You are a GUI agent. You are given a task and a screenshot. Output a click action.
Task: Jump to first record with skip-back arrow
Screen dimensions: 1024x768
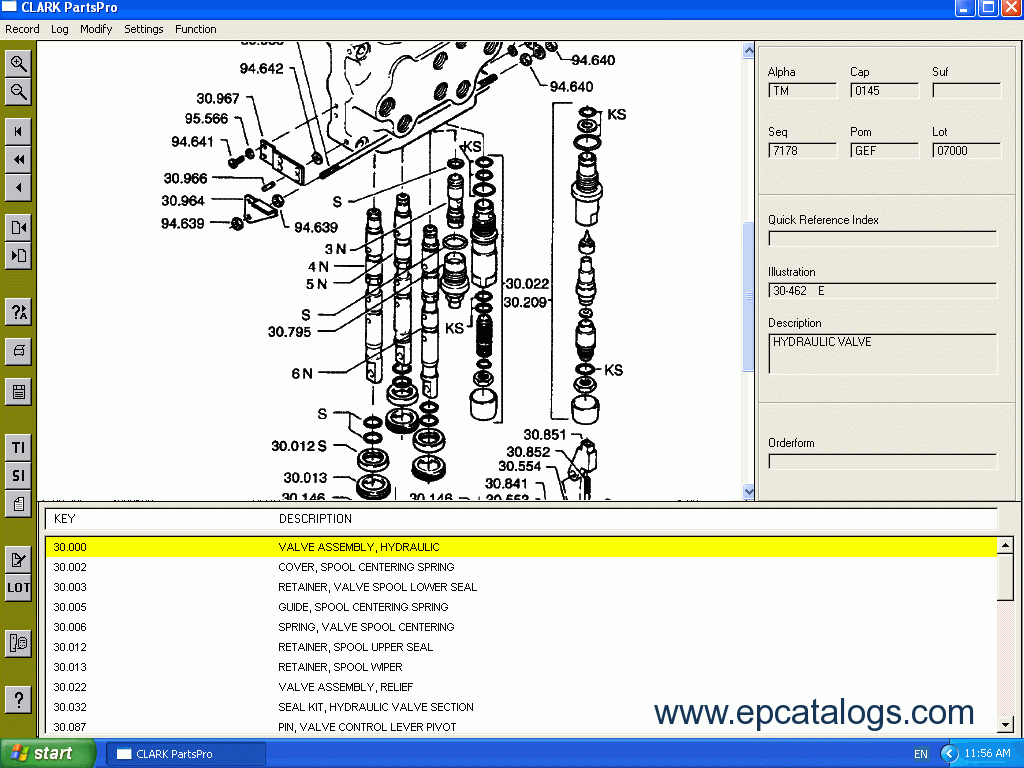18,131
